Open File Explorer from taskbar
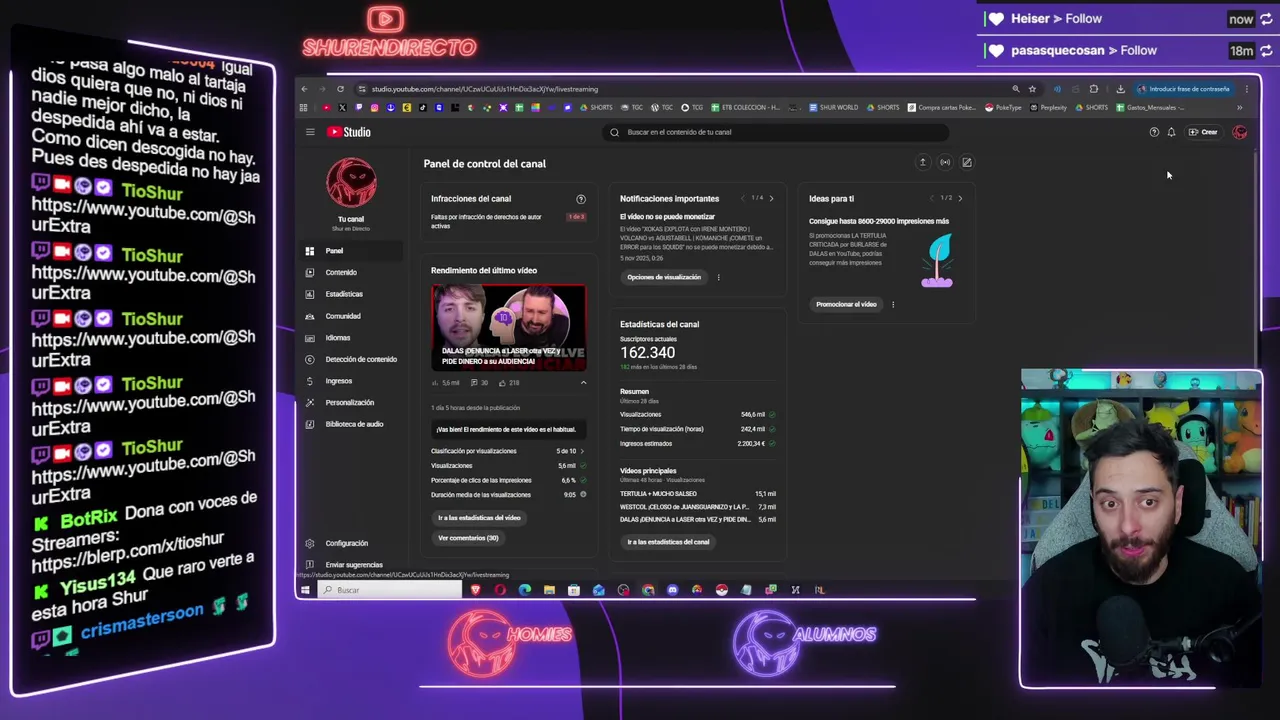The image size is (1280, 720). 549,590
